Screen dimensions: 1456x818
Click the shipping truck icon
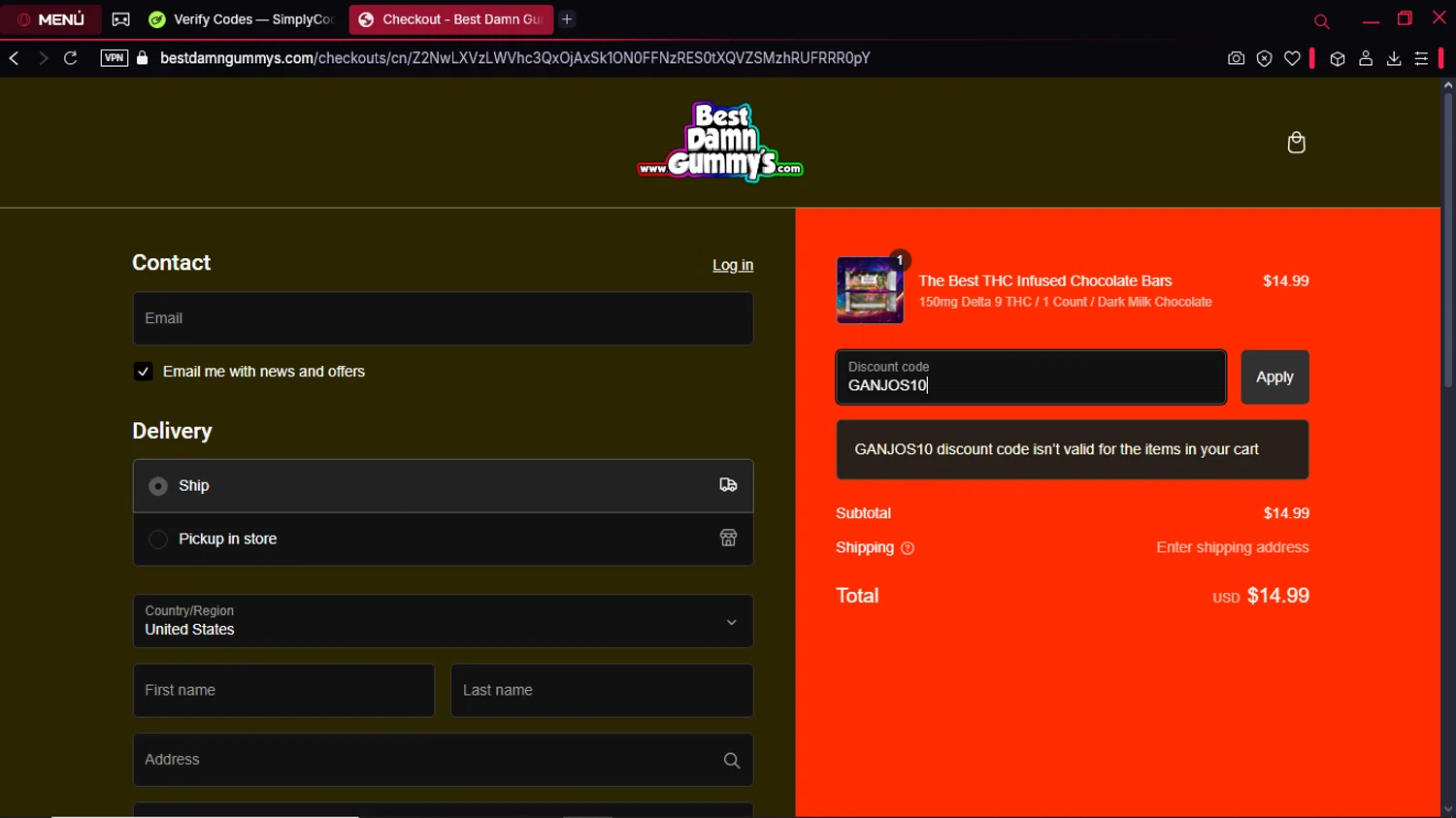(728, 485)
